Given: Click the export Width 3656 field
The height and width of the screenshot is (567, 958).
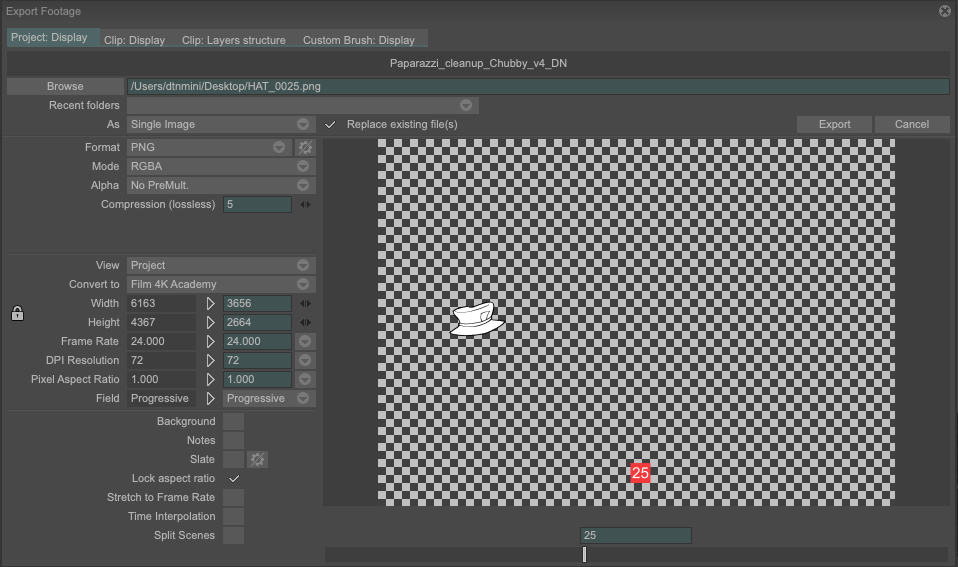Looking at the screenshot, I should tap(258, 304).
